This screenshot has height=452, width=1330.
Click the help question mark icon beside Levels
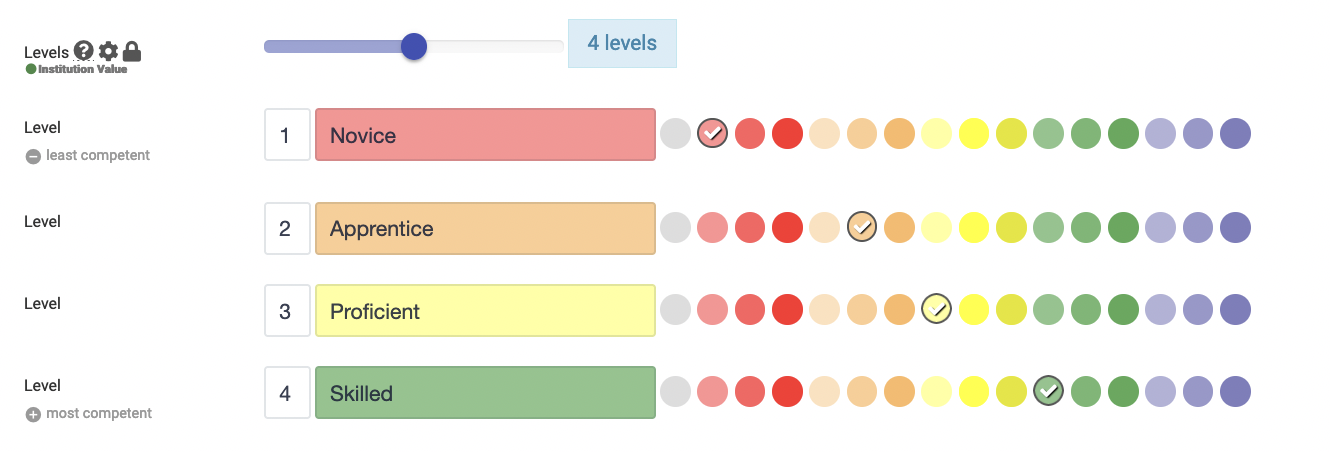click(x=84, y=51)
